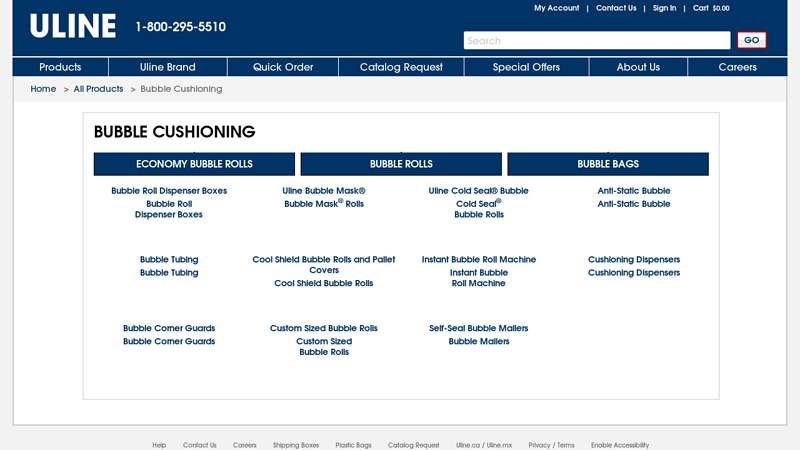Click the Sign In link
This screenshot has height=450, width=800.
(x=664, y=8)
